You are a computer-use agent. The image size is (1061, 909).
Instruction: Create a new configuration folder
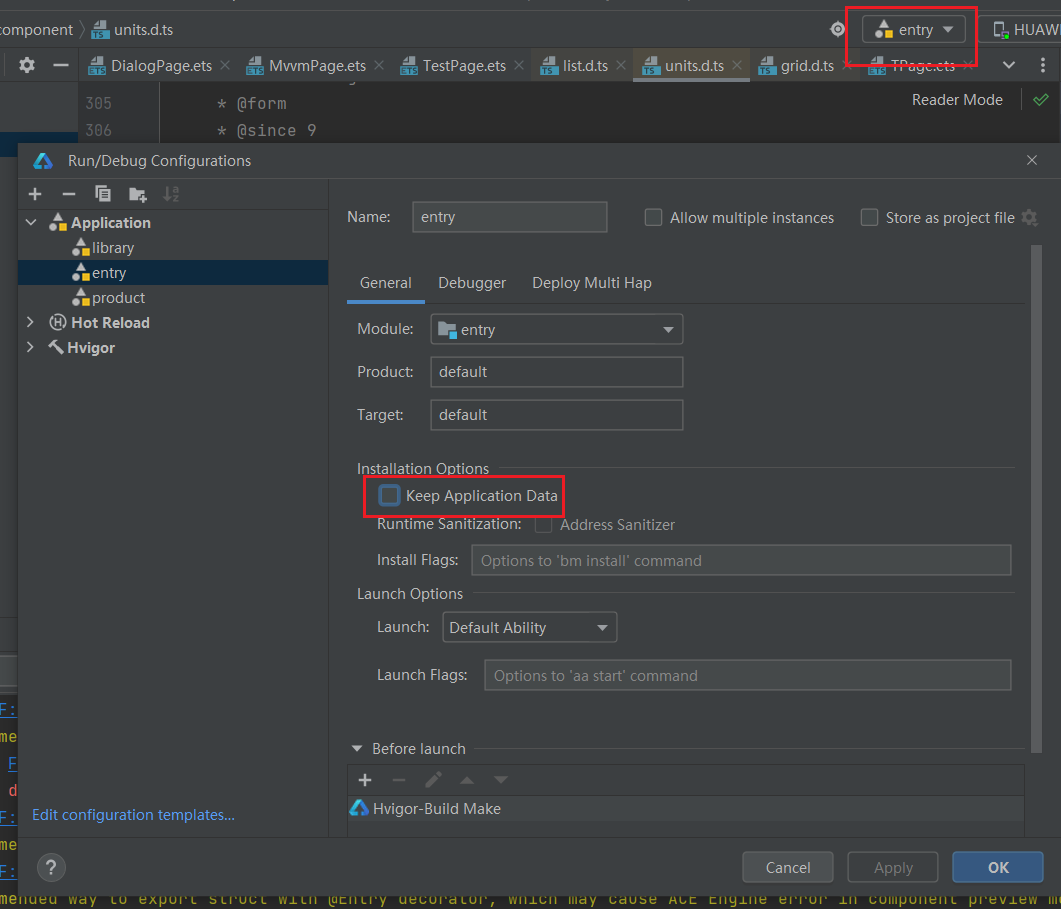(137, 195)
